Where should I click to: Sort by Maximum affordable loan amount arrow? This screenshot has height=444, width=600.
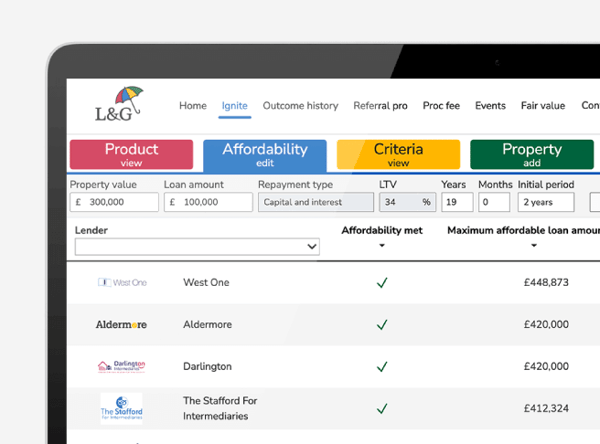(534, 245)
